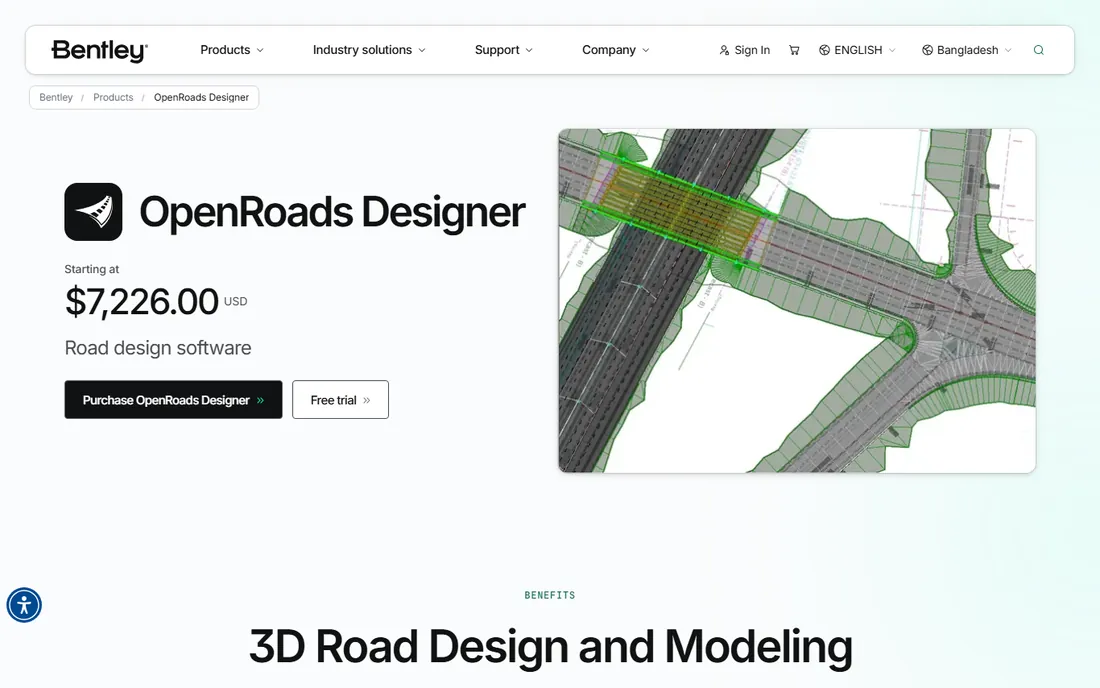1100x688 pixels.
Task: Click the Free trial button
Action: pos(340,400)
